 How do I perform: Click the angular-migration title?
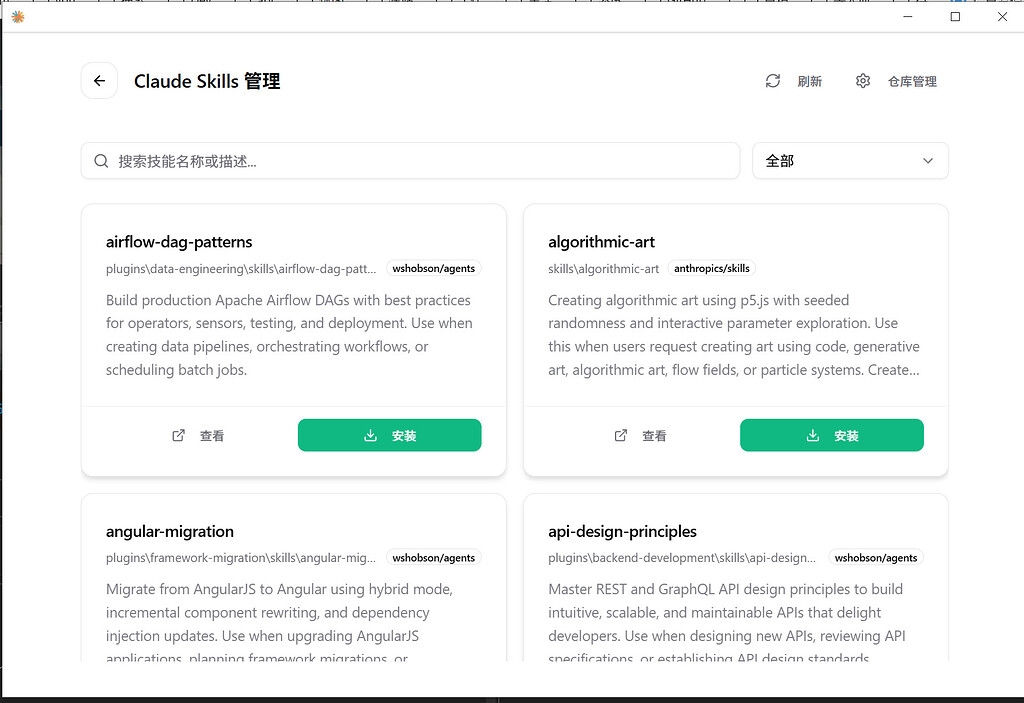pyautogui.click(x=170, y=531)
